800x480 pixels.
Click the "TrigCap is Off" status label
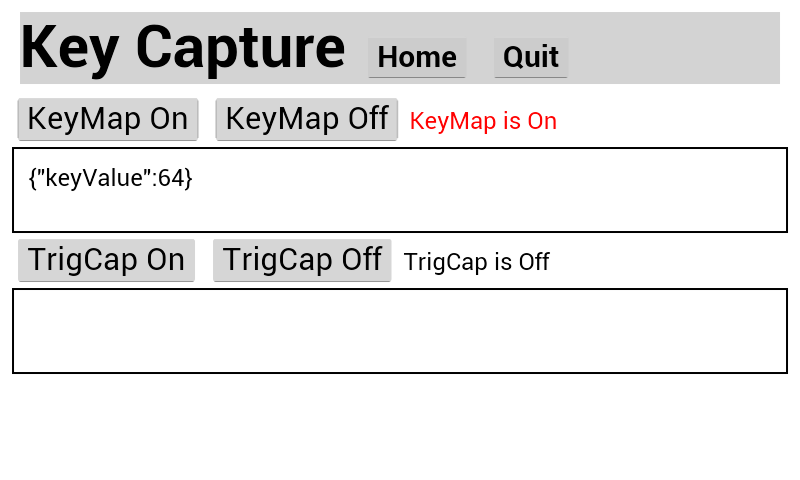click(476, 262)
